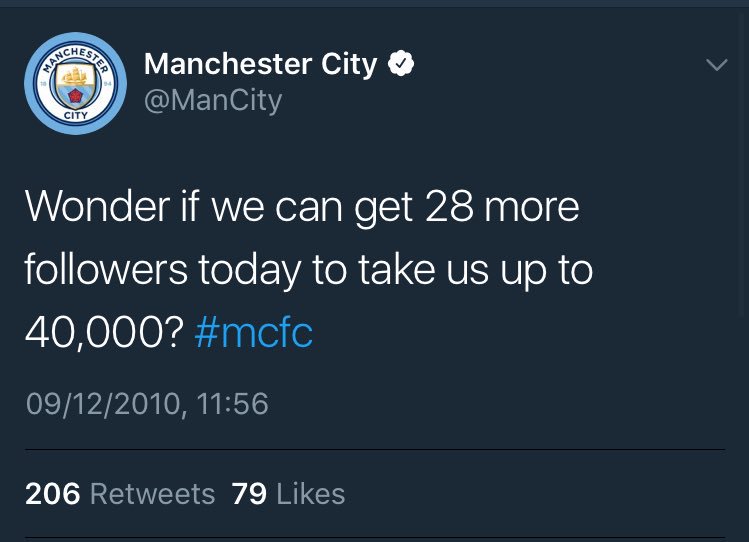Click the word Wonder in the tweet
This screenshot has height=542, width=749.
point(97,207)
